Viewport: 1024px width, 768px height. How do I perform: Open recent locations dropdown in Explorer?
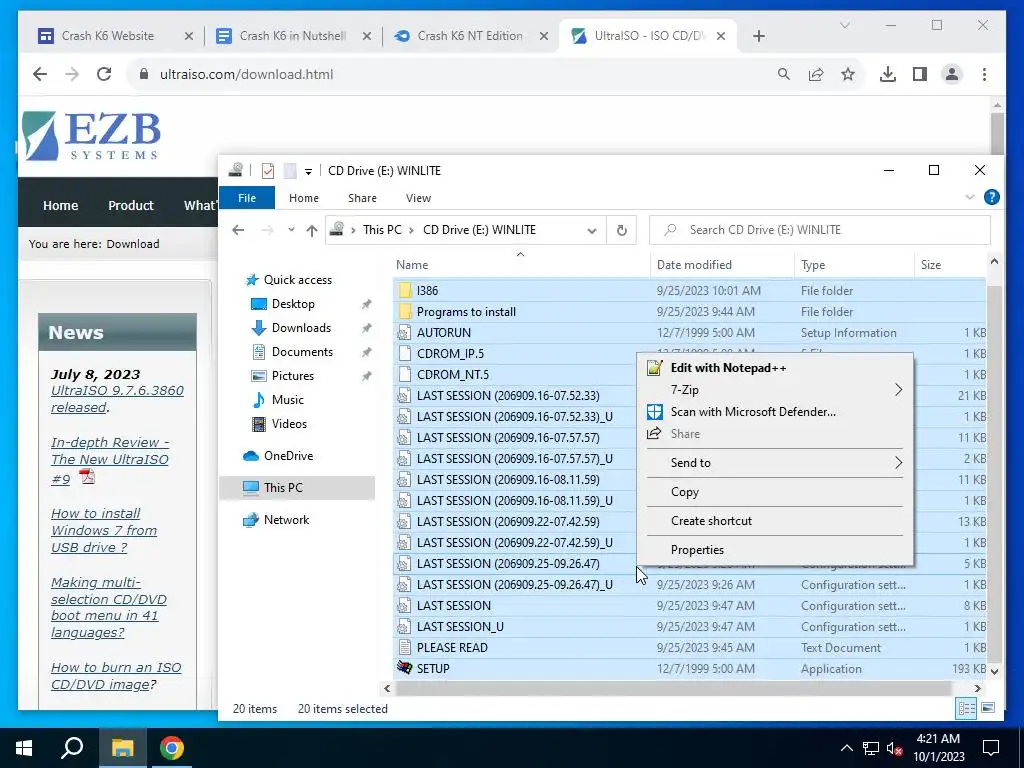[291, 230]
